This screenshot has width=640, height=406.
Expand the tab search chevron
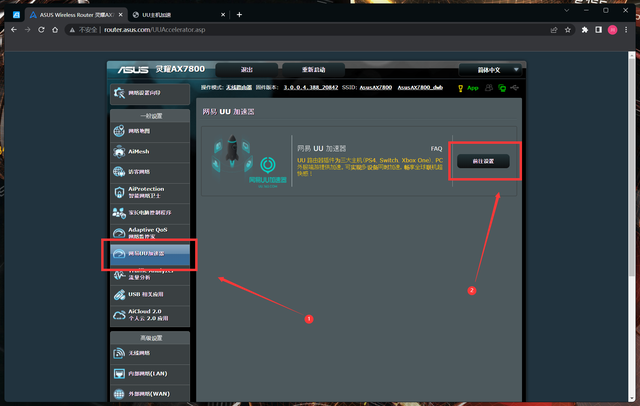[x=567, y=11]
